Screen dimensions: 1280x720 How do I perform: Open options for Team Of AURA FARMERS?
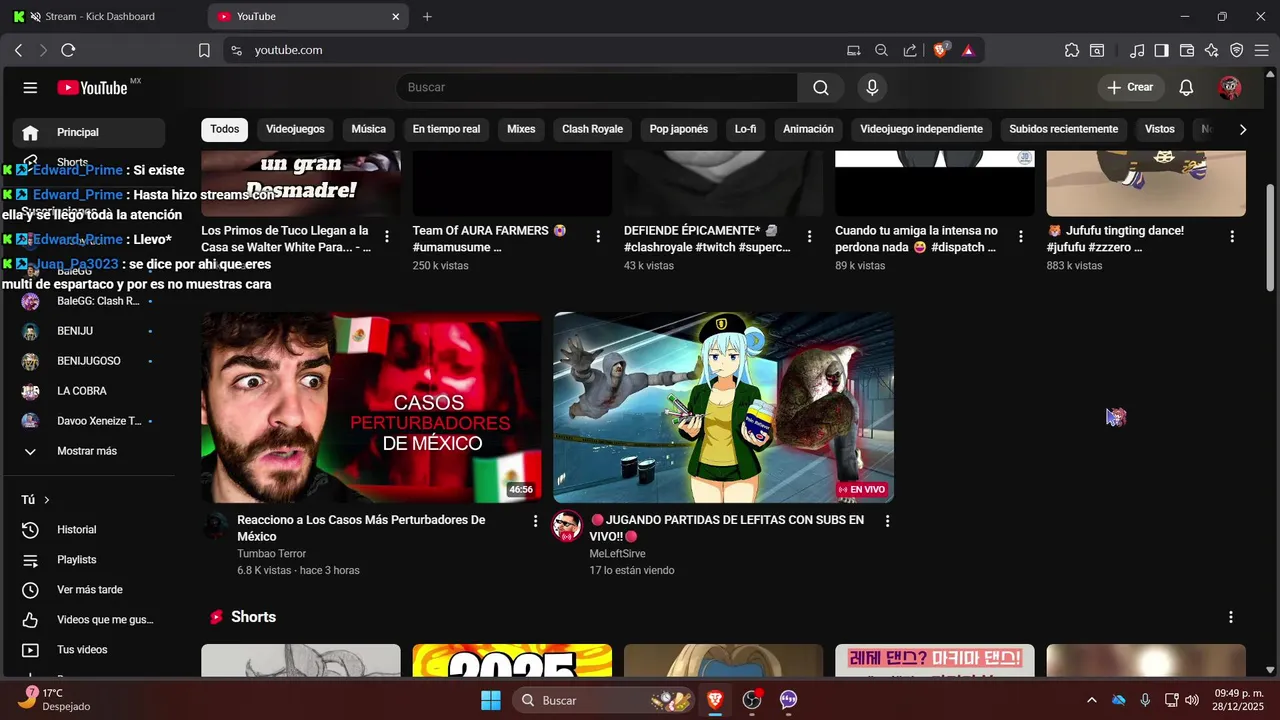point(598,237)
